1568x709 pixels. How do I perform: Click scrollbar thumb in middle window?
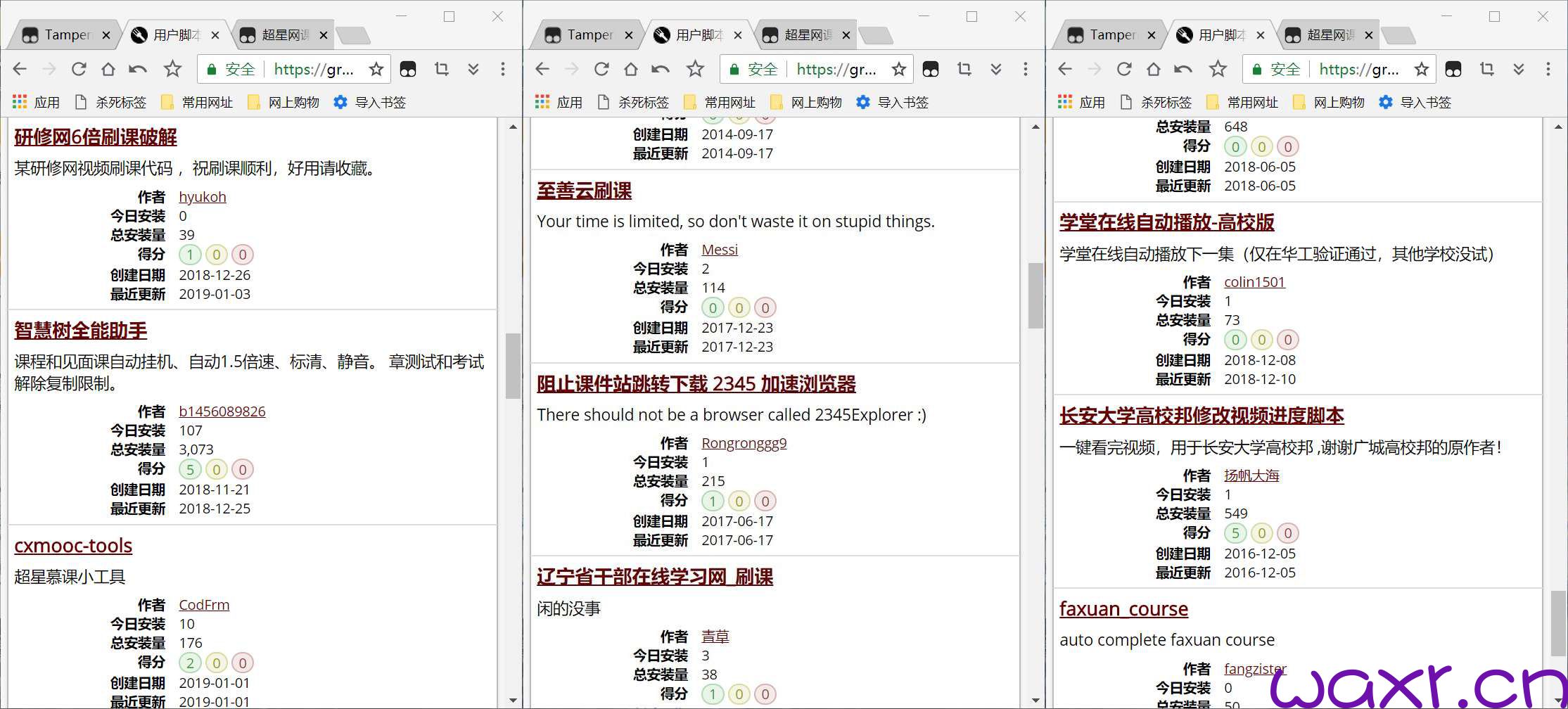pos(1035,296)
